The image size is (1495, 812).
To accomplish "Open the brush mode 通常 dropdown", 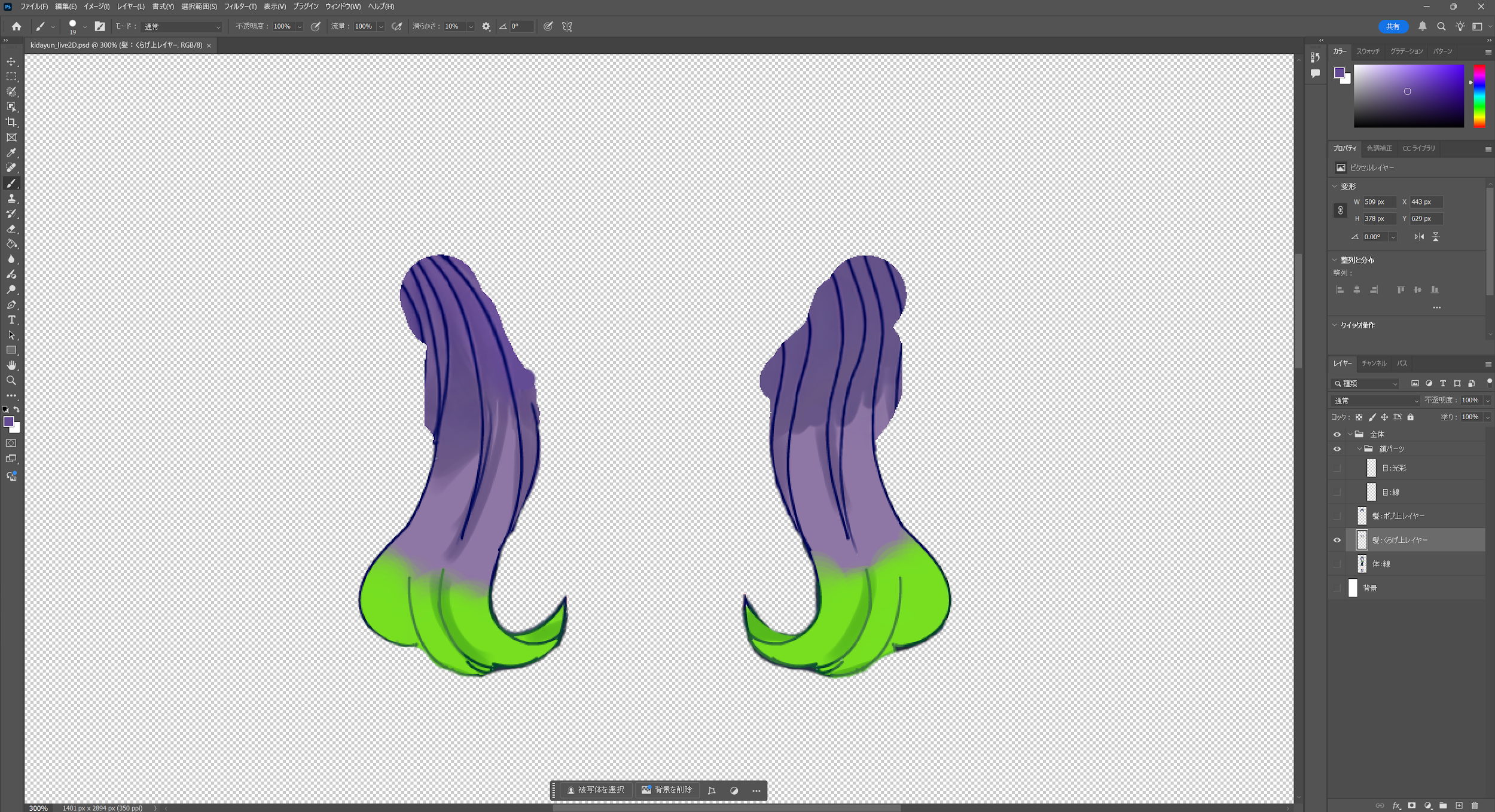I will [182, 26].
